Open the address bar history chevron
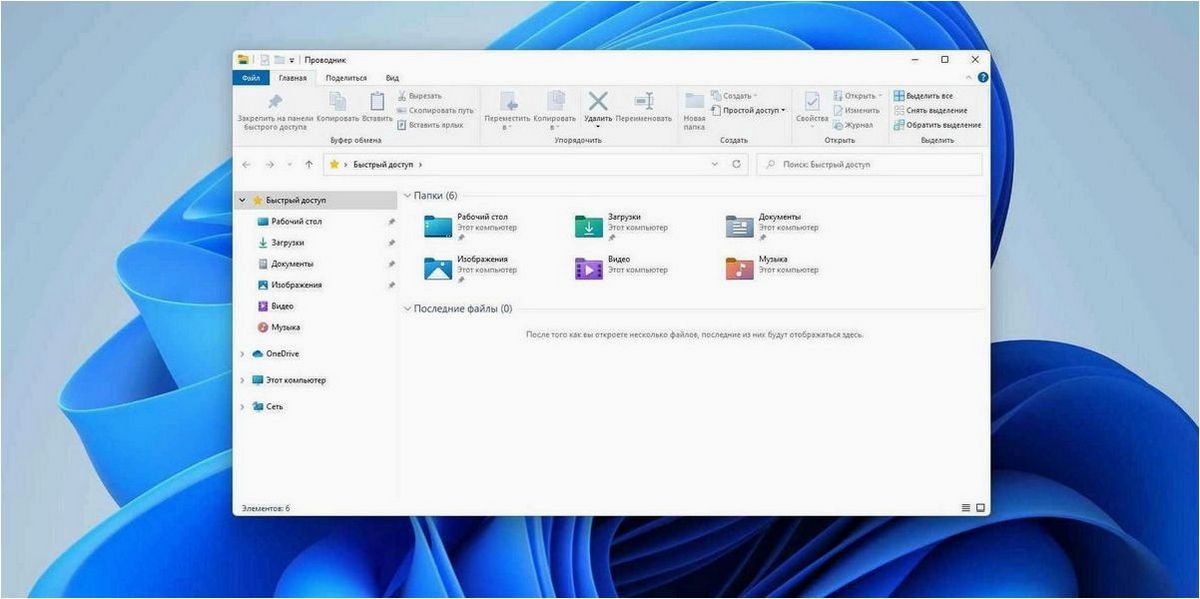 coord(714,164)
